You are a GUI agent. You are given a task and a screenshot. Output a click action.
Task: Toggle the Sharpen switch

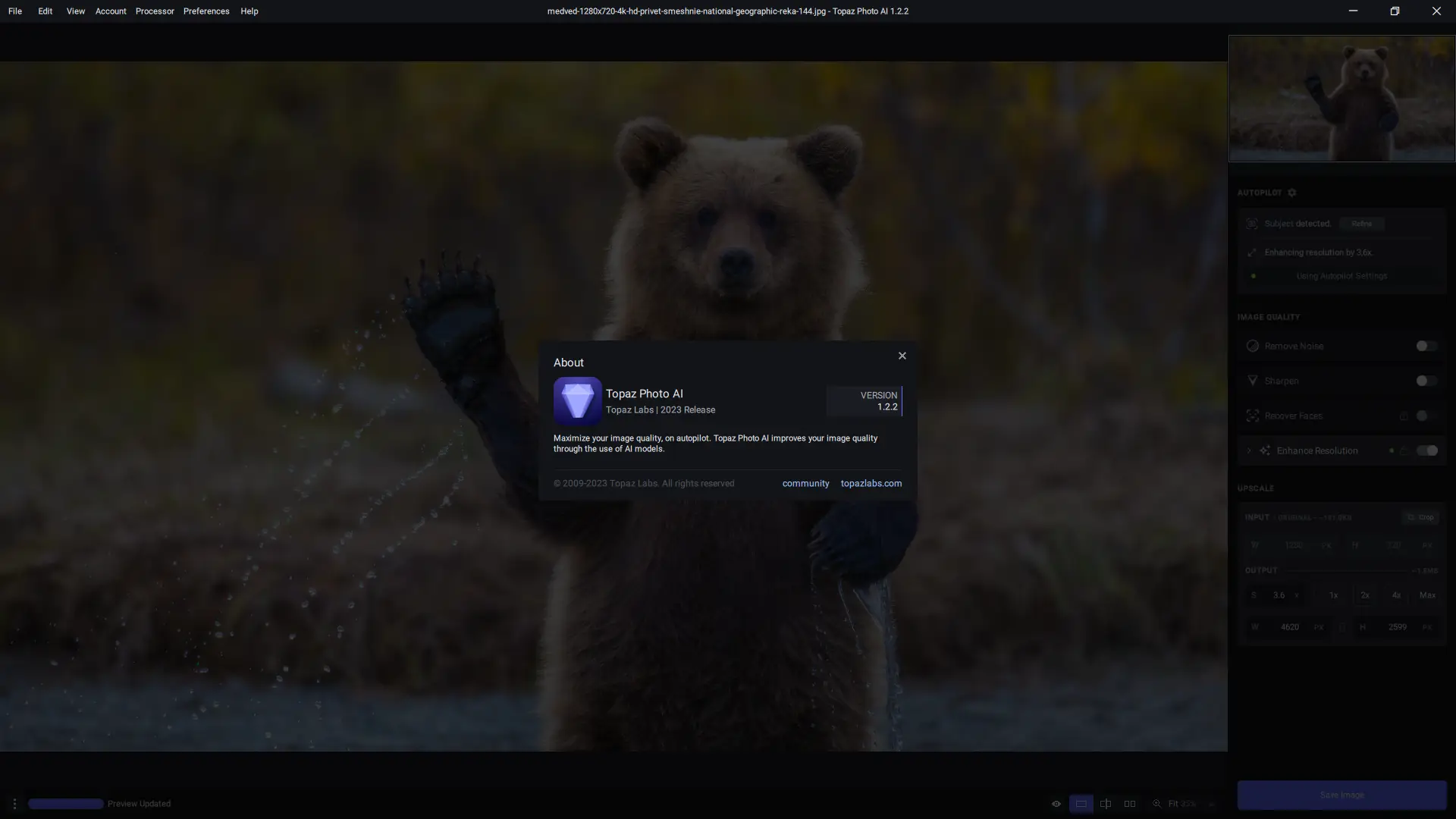(x=1426, y=381)
